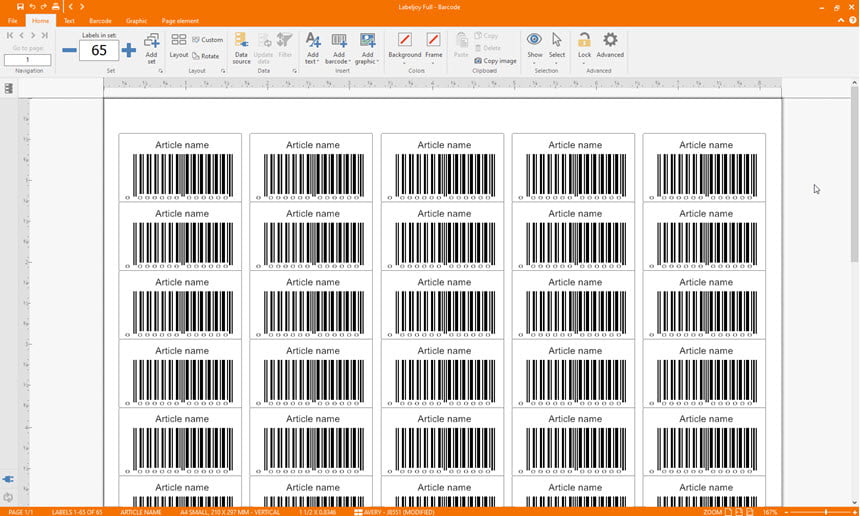The height and width of the screenshot is (516, 860).
Task: Redo the last undone action
Action: coord(43,7)
